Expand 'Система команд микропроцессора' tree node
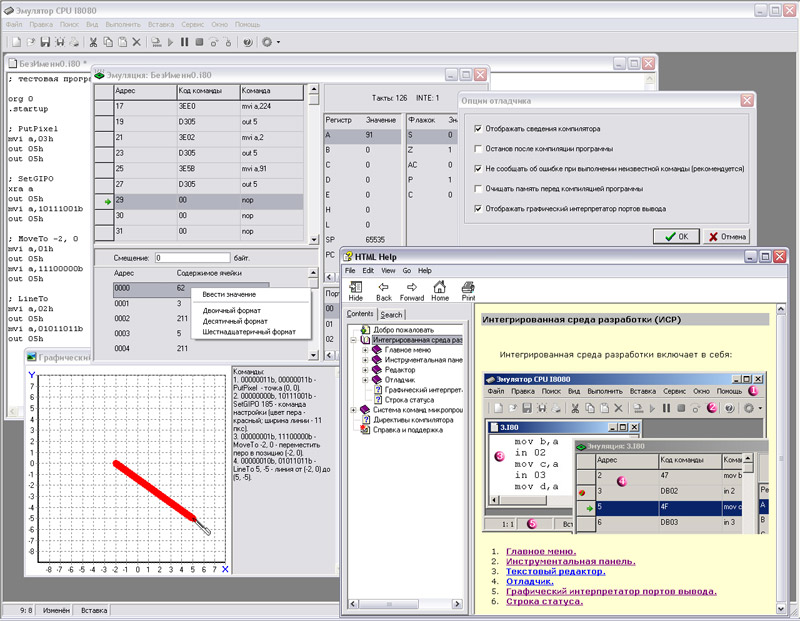 point(353,410)
